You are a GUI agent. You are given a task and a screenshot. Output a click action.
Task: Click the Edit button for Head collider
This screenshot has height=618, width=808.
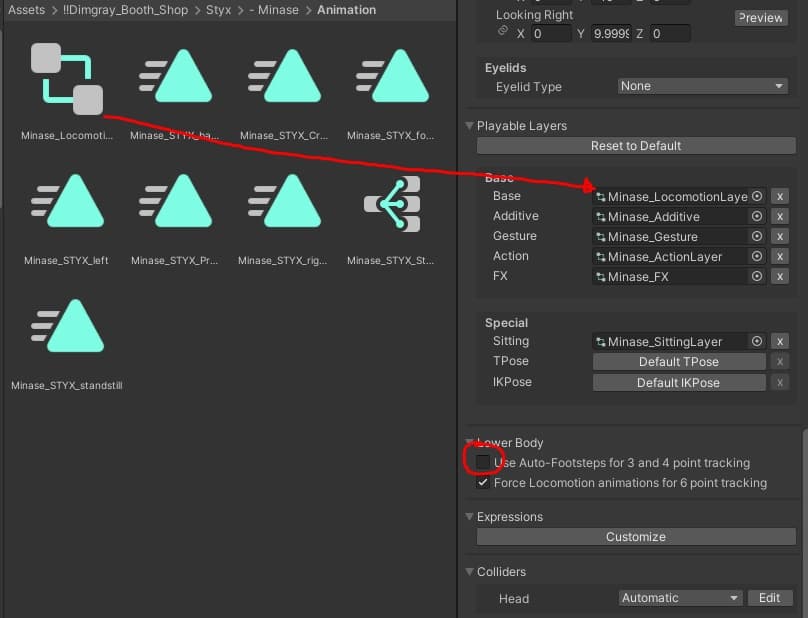coord(769,598)
